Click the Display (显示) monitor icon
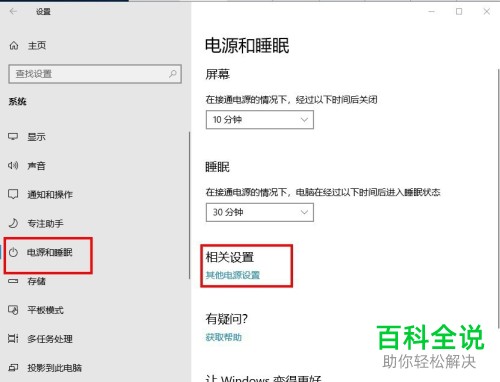 point(13,137)
